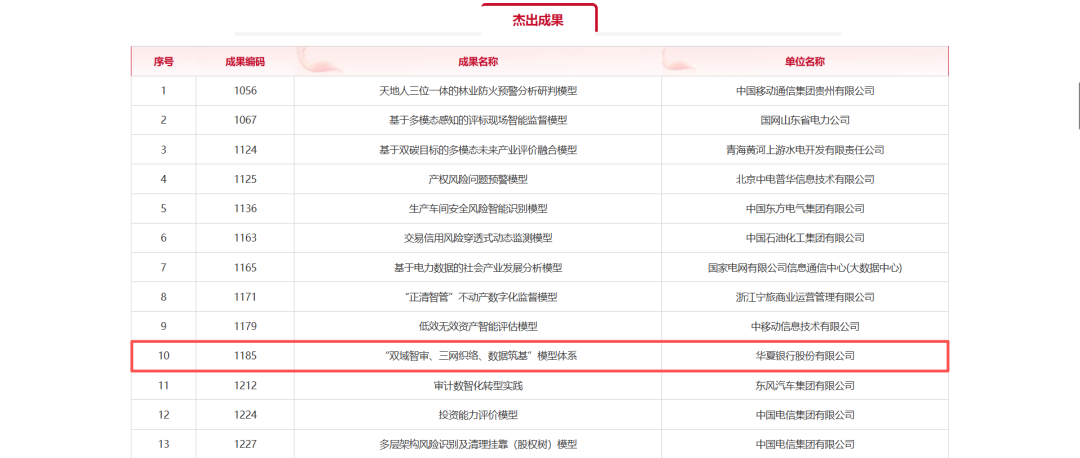
Task: Click the 成果编码 column header
Action: pos(245,61)
